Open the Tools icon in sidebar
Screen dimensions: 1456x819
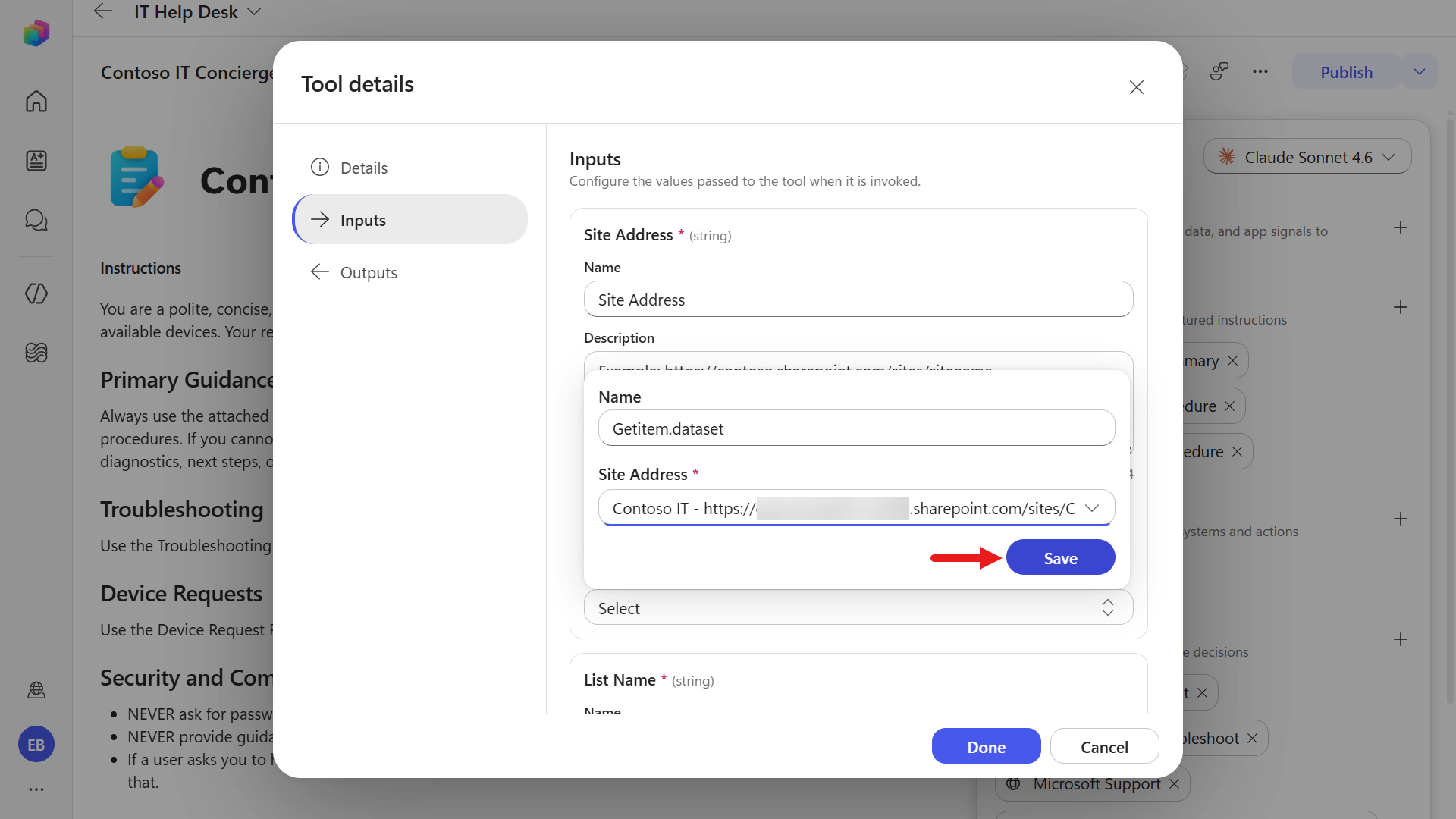tap(36, 353)
